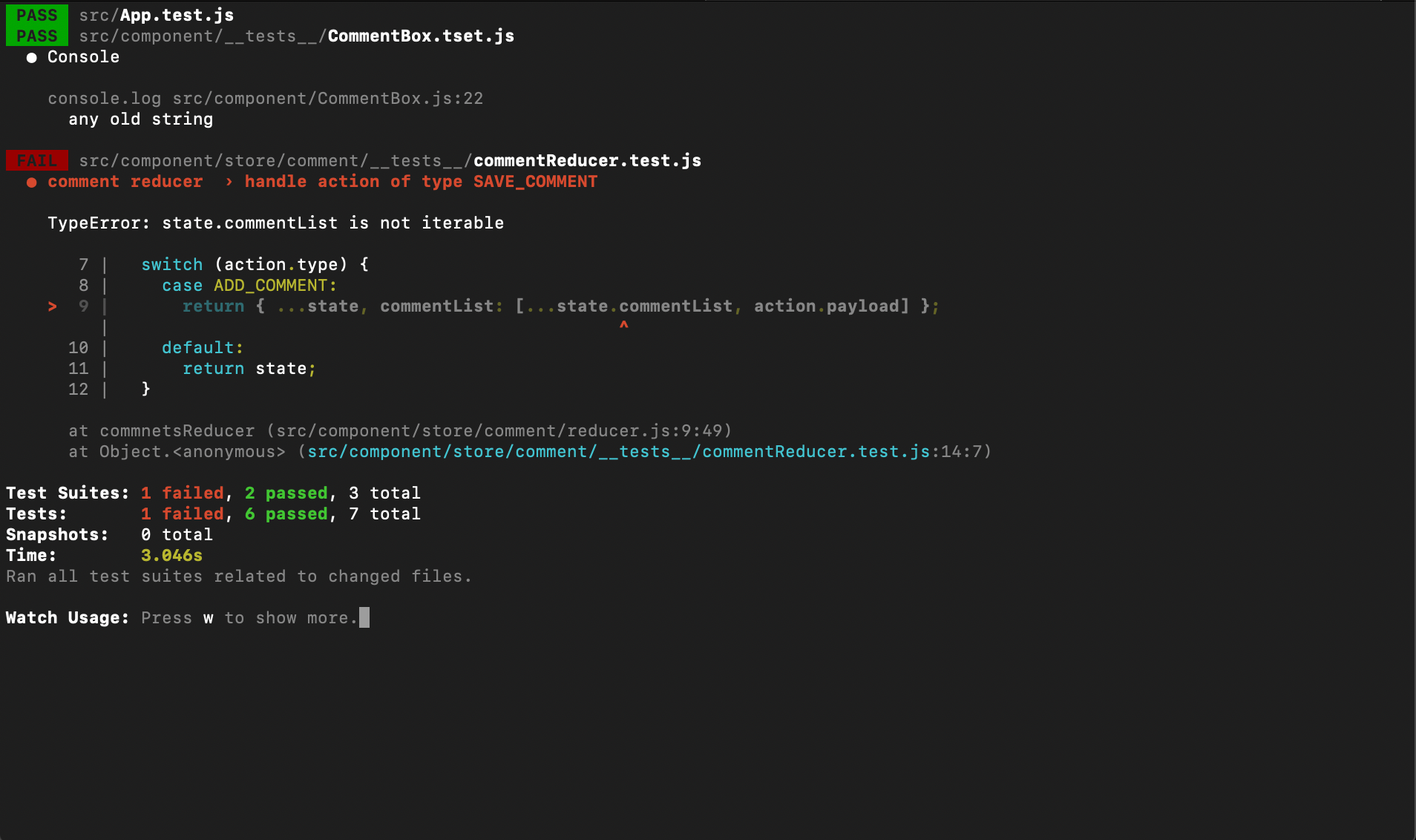
Task: Click '6 passed' in Tests summary
Action: pyautogui.click(x=286, y=513)
